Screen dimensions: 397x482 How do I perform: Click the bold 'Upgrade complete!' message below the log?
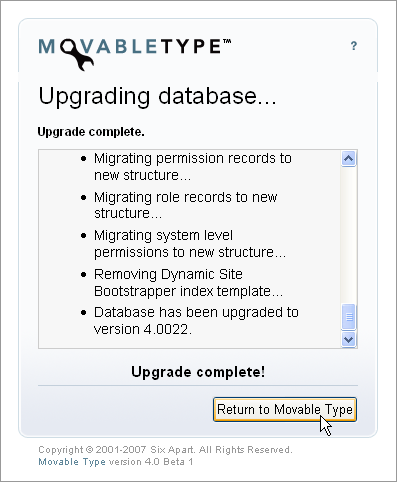pyautogui.click(x=198, y=372)
